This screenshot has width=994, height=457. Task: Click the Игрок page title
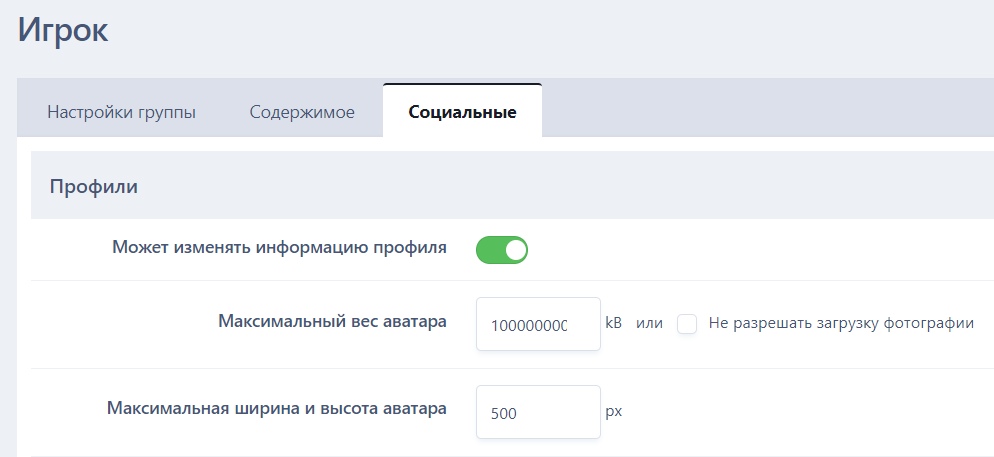click(x=63, y=29)
